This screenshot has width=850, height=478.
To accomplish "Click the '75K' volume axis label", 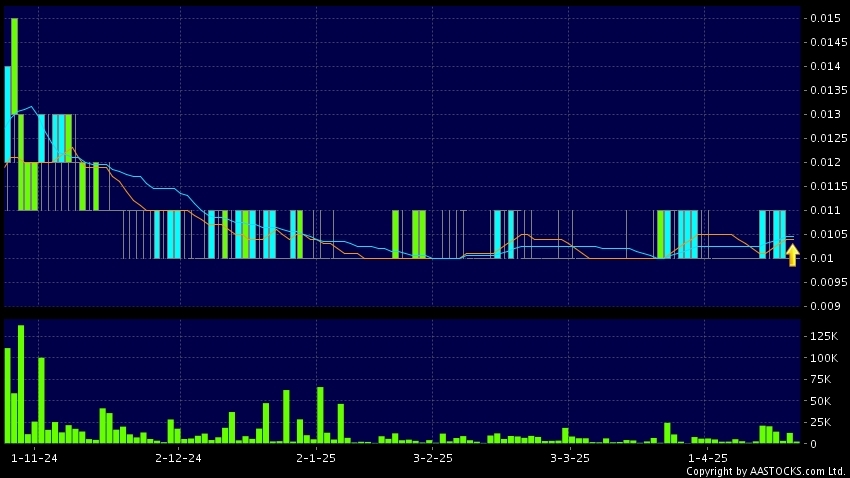I will coord(821,379).
